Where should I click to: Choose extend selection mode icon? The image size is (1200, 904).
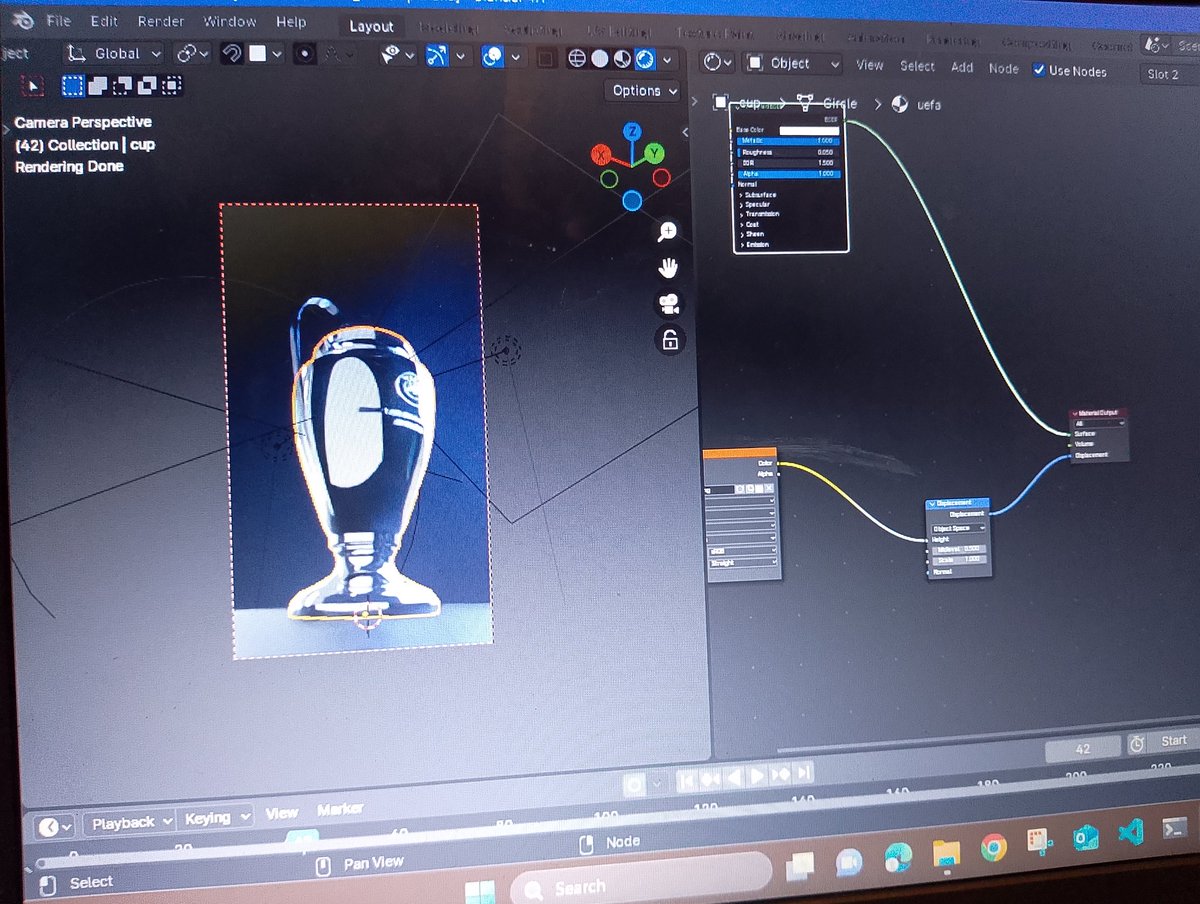[x=98, y=86]
